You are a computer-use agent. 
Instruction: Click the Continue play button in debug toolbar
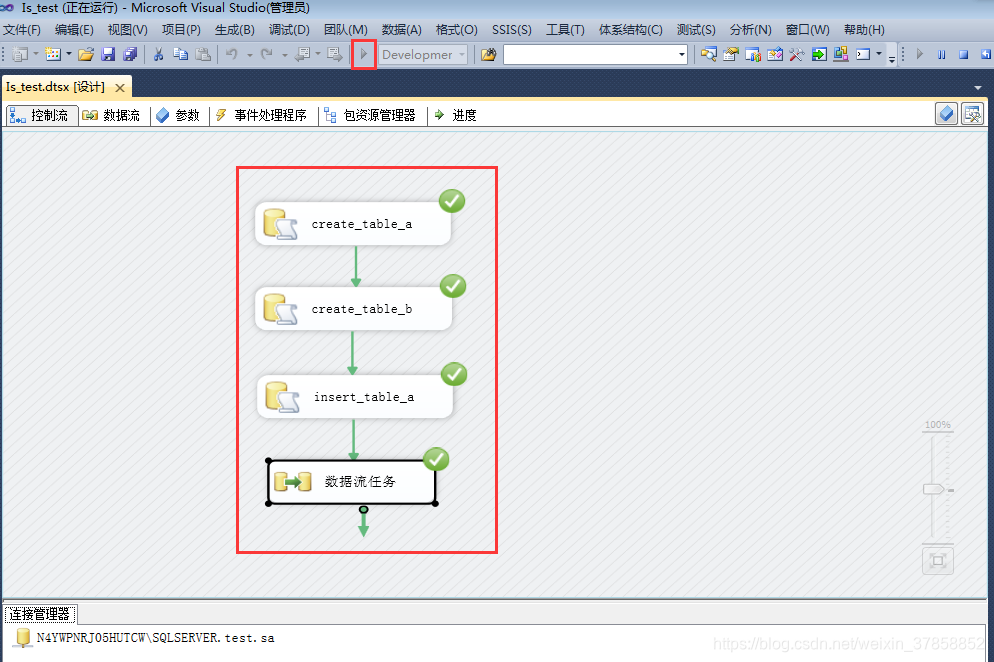point(920,55)
